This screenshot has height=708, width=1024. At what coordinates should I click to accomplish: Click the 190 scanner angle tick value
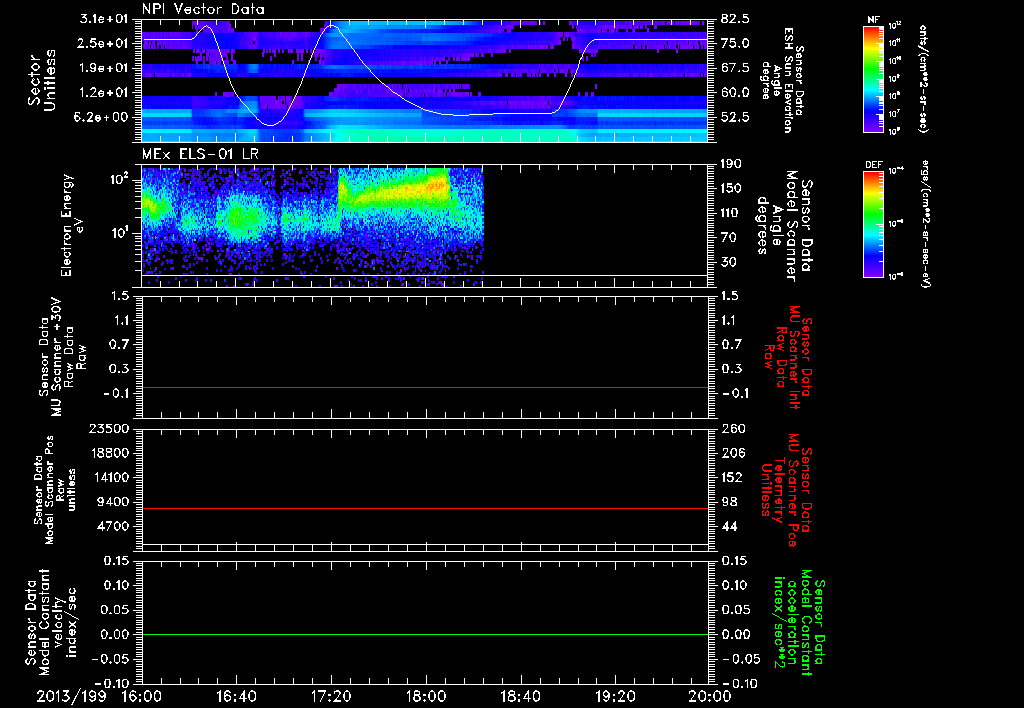pyautogui.click(x=732, y=164)
